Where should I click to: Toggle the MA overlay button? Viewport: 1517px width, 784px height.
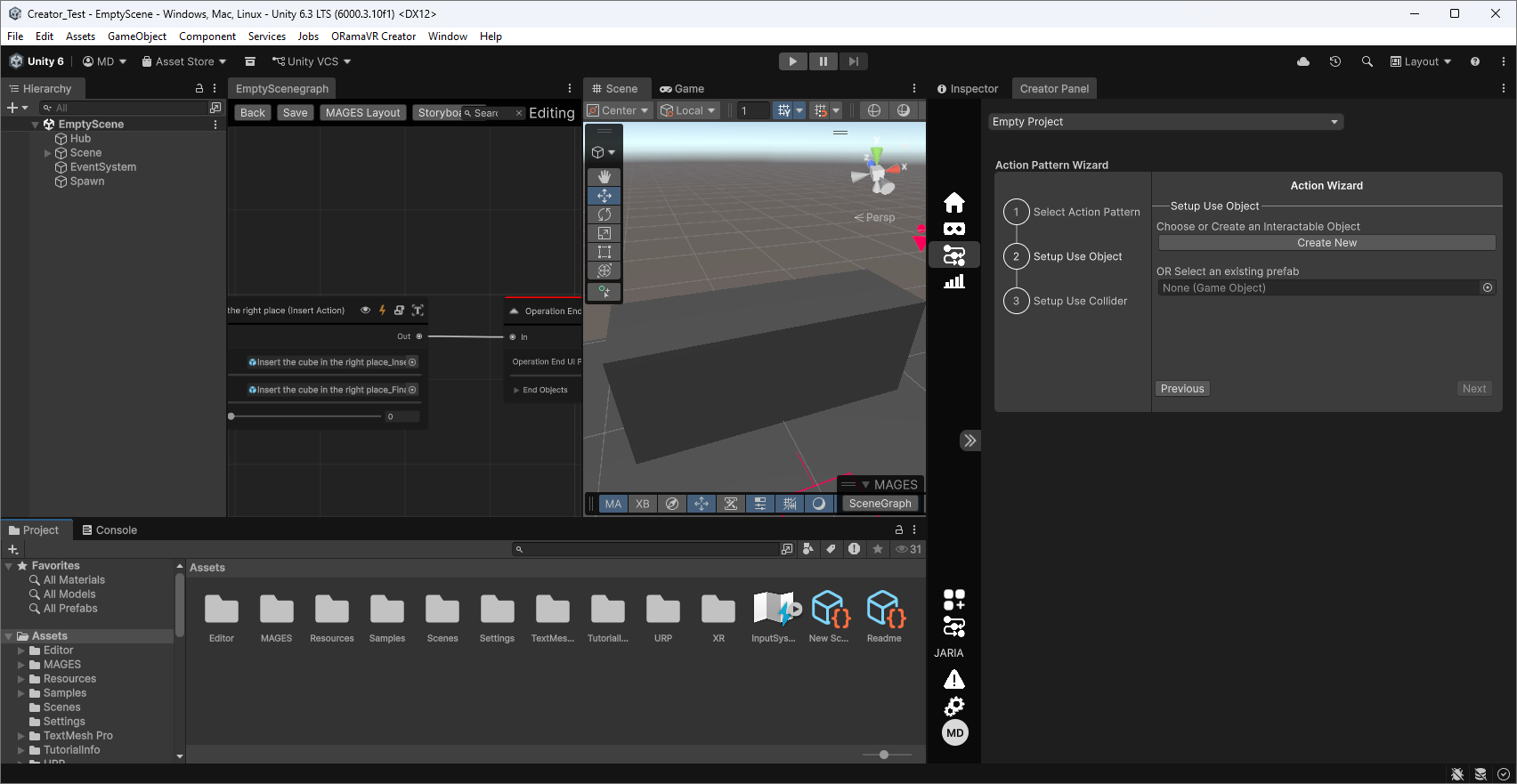click(613, 504)
